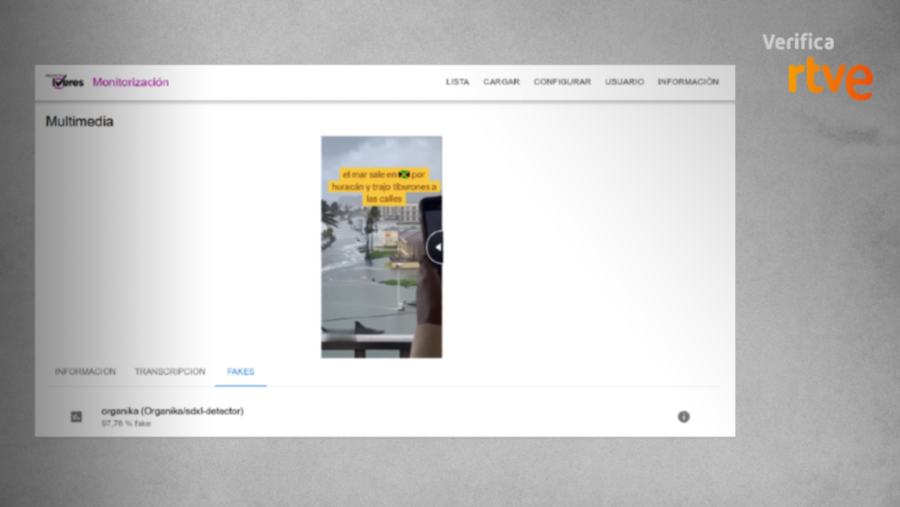The height and width of the screenshot is (507, 900).
Task: Click the orange rtve logo
Action: [829, 79]
